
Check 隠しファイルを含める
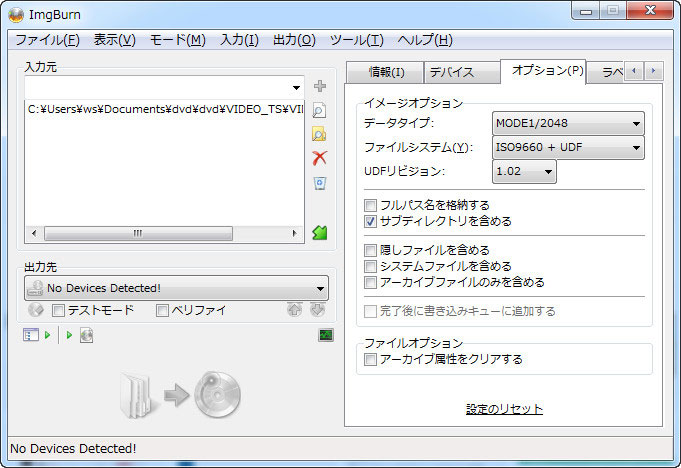[370, 250]
